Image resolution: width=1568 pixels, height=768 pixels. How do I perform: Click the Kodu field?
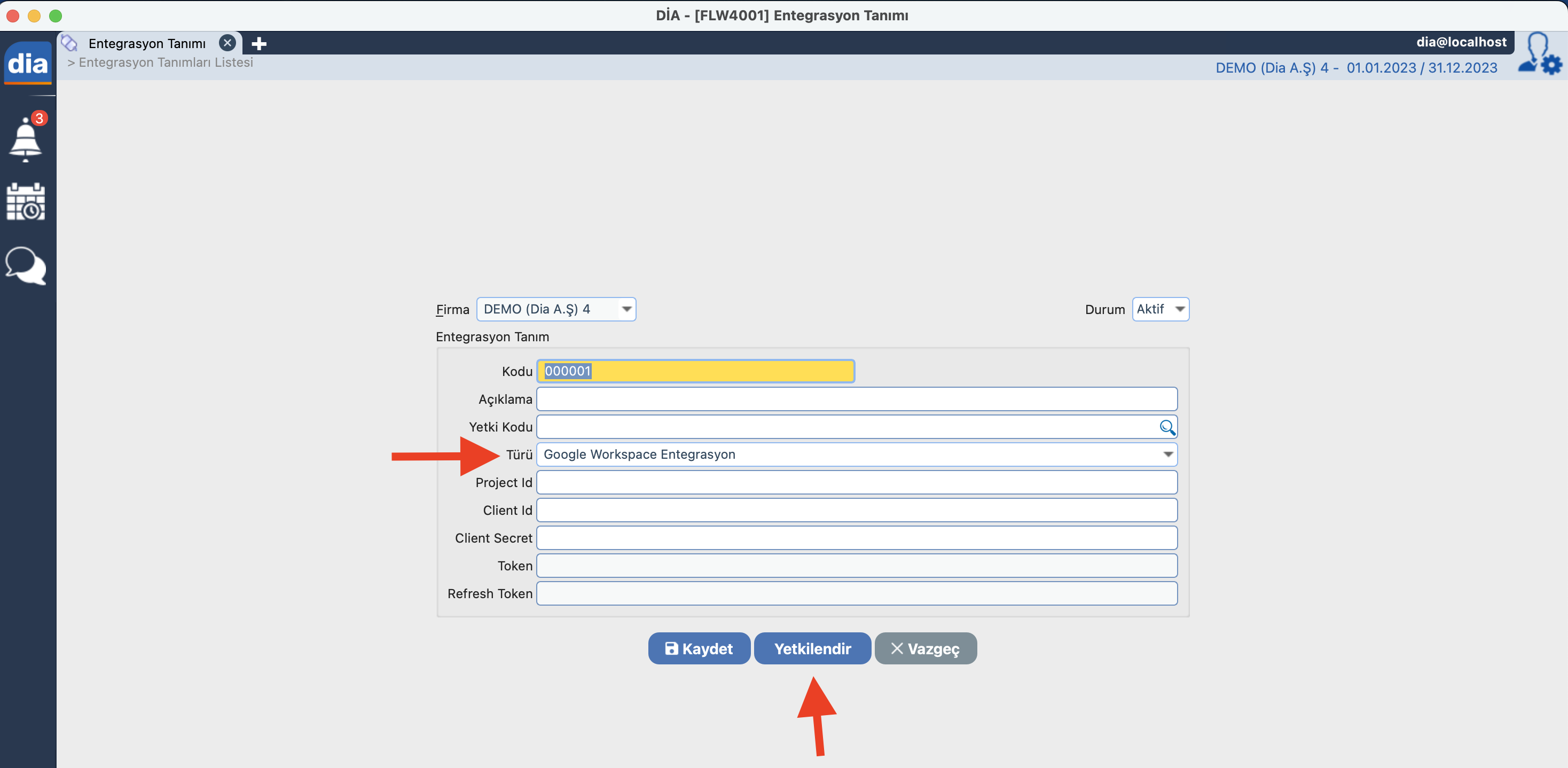[695, 371]
